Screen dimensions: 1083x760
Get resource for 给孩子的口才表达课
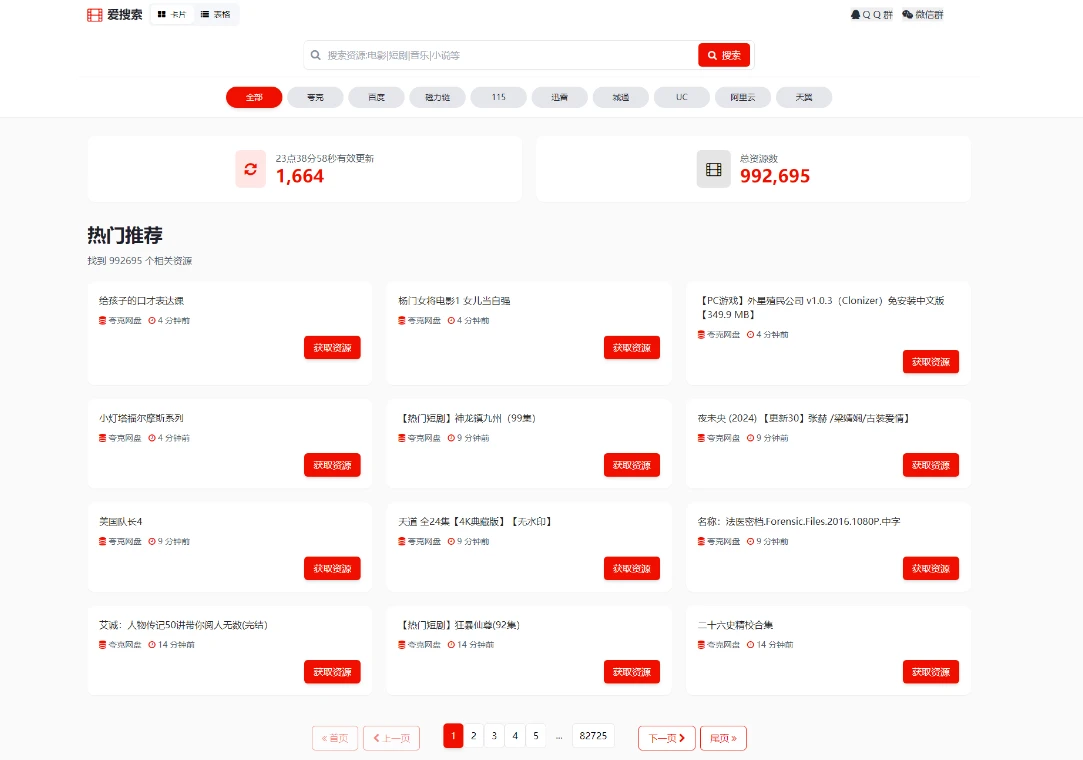[x=332, y=348]
